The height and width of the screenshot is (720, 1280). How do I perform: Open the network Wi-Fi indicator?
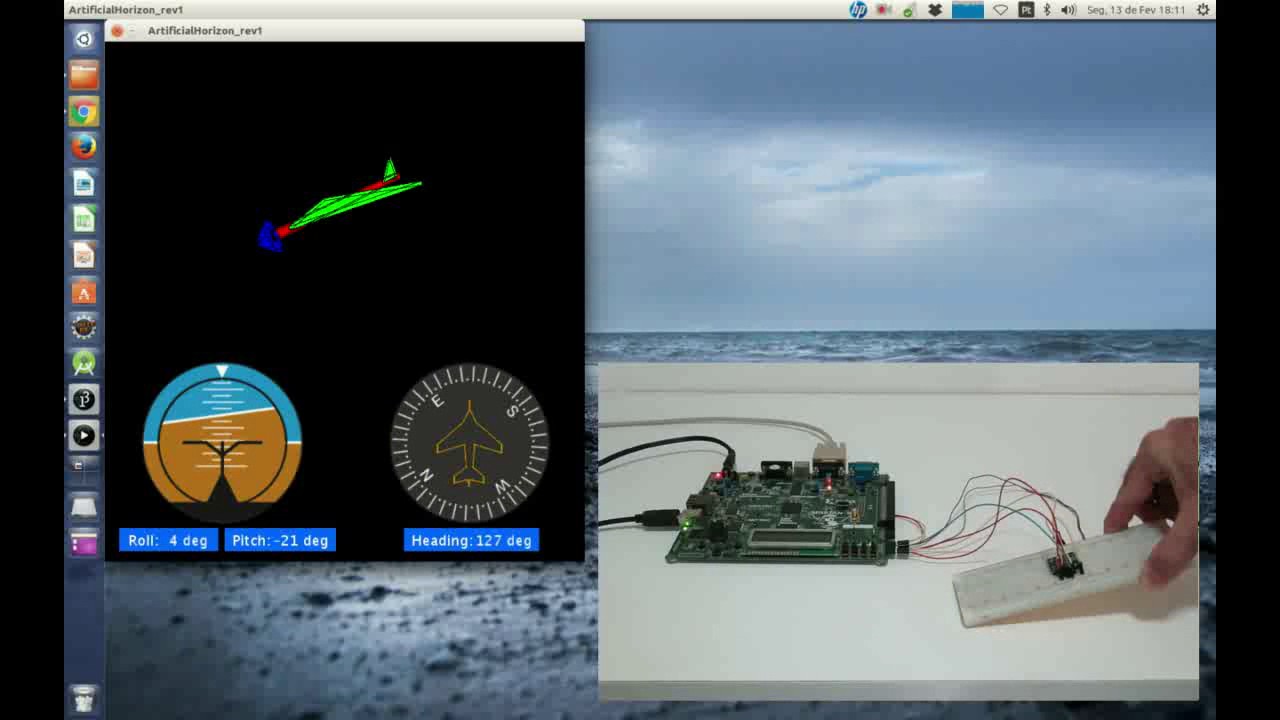[x=1001, y=10]
